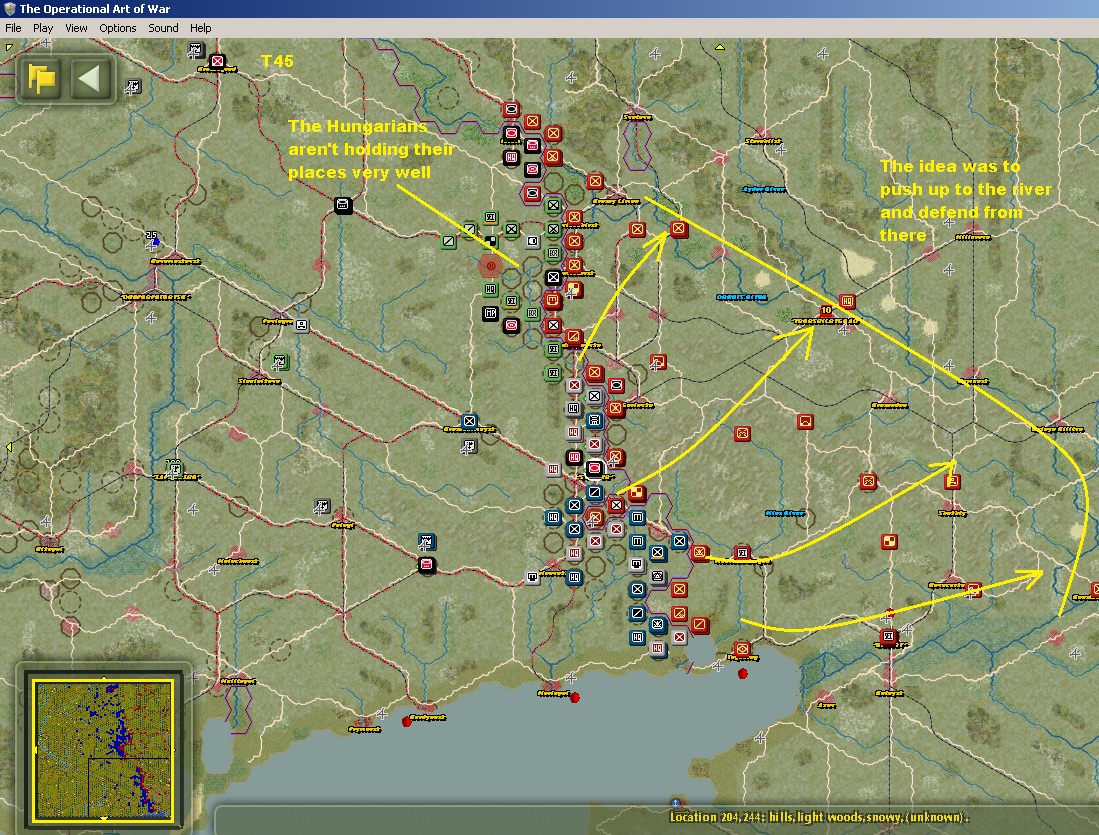Click the small blue dot near 25 marker
The image size is (1099, 835).
click(x=156, y=242)
